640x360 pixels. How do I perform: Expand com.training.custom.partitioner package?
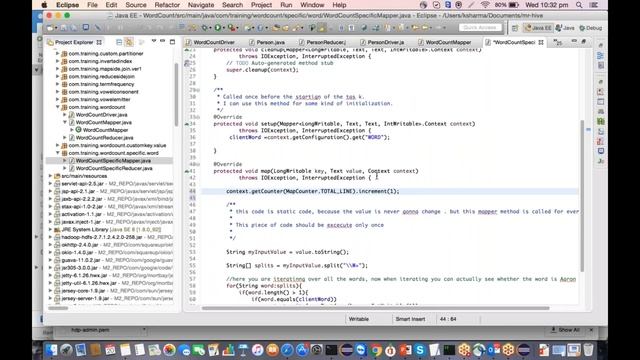[x=58, y=53]
